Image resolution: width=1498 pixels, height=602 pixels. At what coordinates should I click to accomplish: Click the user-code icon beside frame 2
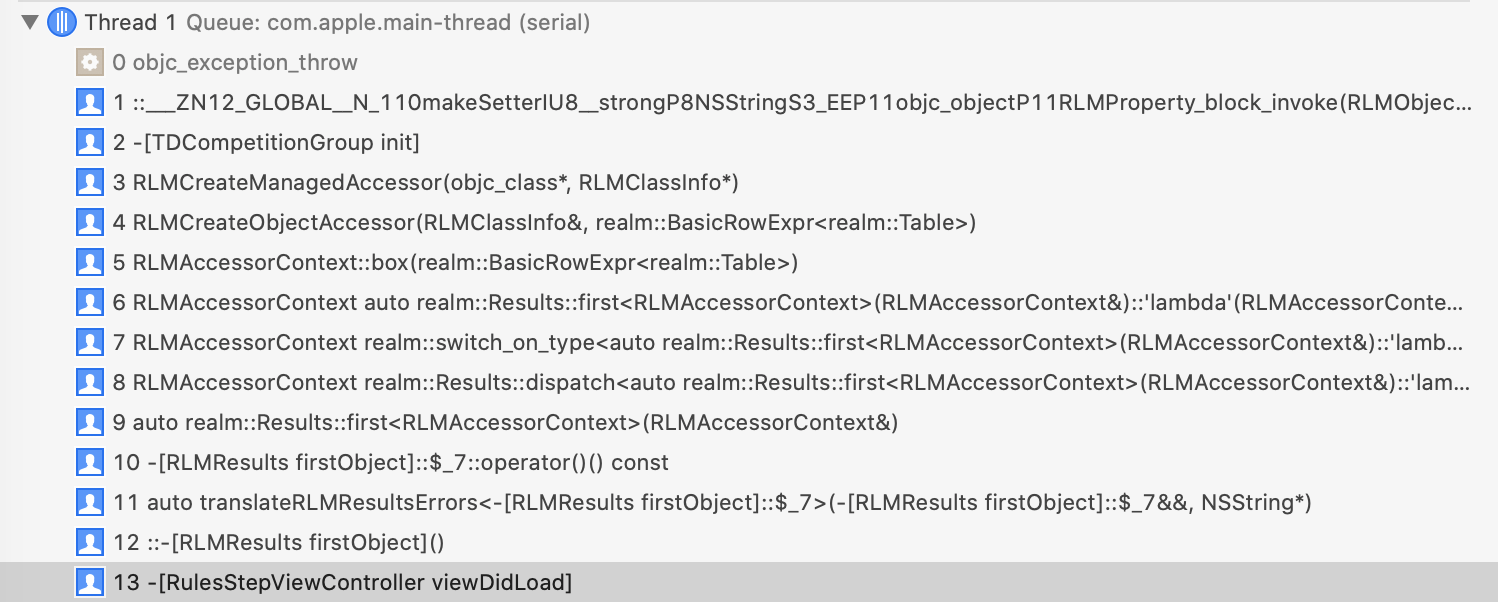click(x=90, y=142)
